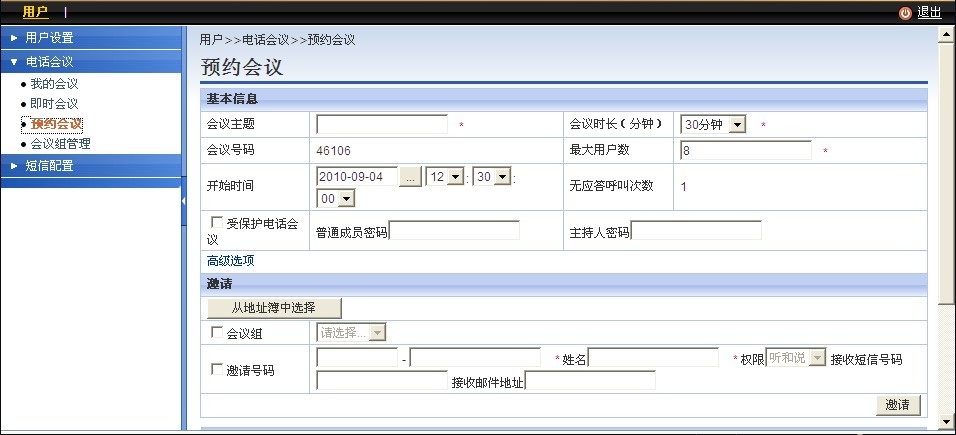Open the date picker ellipsis button
This screenshot has height=435, width=956.
[410, 177]
